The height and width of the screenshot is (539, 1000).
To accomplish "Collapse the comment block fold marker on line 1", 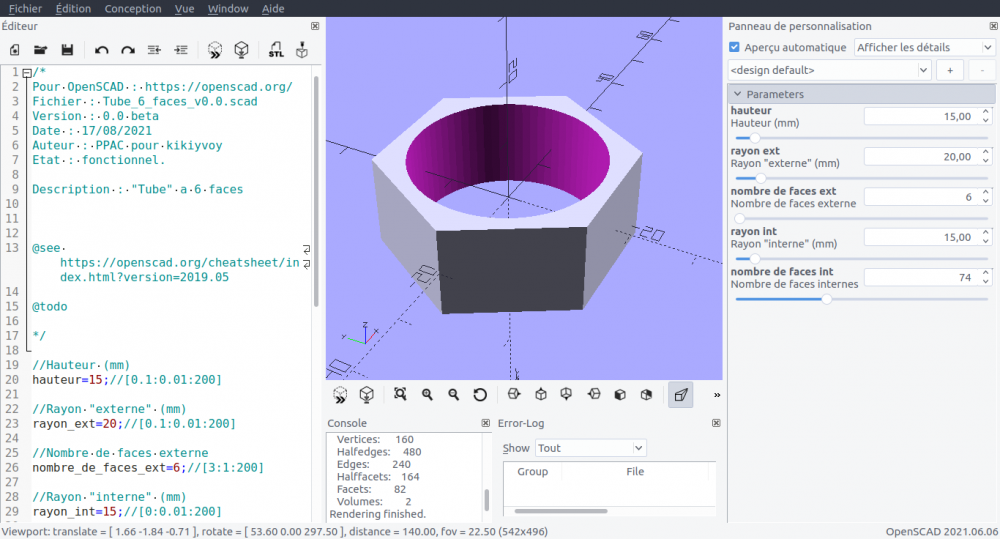I will click(27, 72).
